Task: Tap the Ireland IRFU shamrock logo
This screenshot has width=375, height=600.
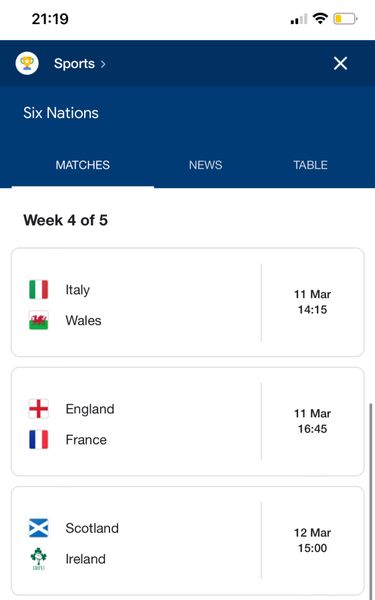Action: click(x=39, y=559)
